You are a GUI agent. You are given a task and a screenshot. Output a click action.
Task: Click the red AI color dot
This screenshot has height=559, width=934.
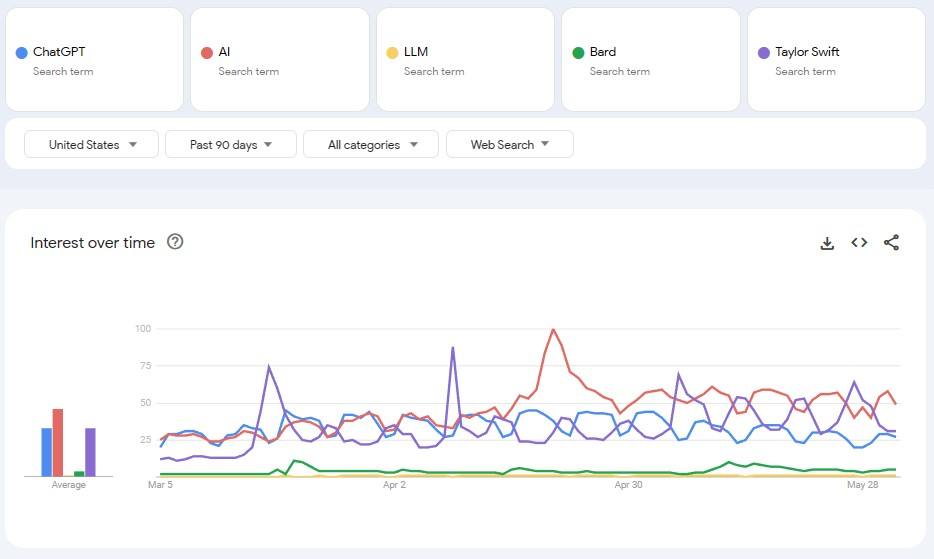pos(207,53)
